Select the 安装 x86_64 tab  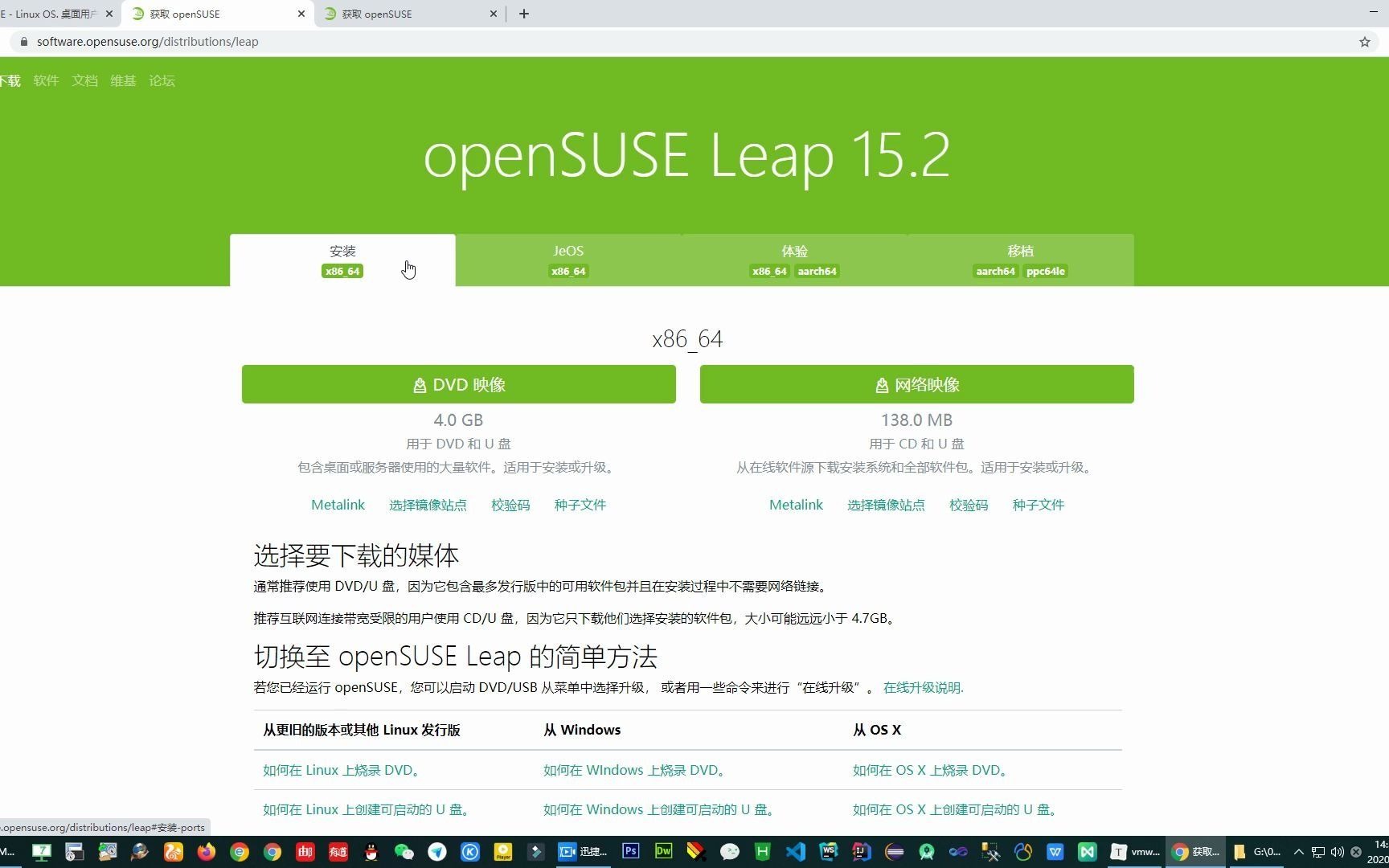(342, 260)
